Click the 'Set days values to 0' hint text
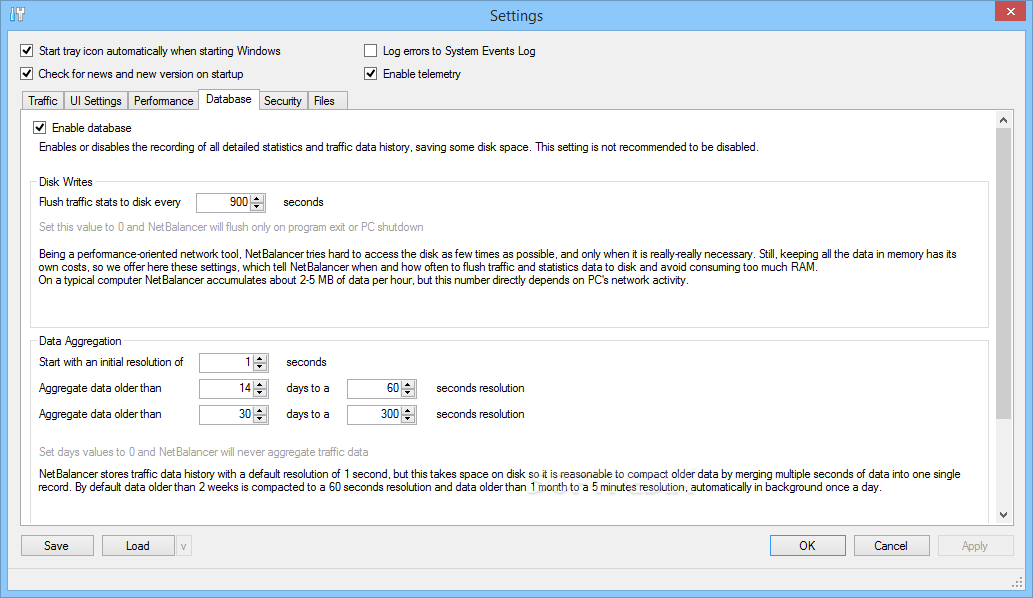1033x598 pixels. point(204,452)
